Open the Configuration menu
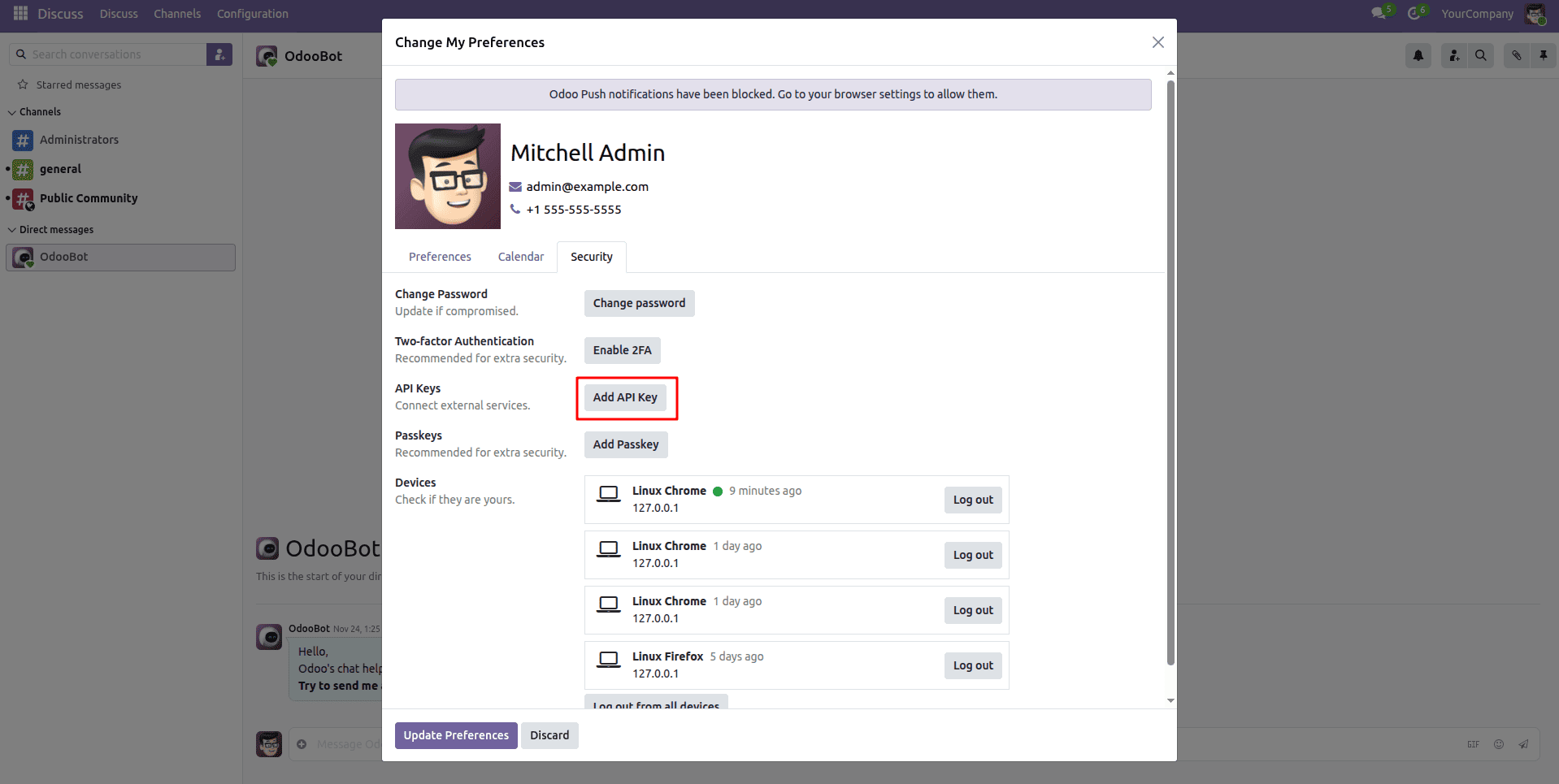The height and width of the screenshot is (784, 1559). [x=252, y=13]
